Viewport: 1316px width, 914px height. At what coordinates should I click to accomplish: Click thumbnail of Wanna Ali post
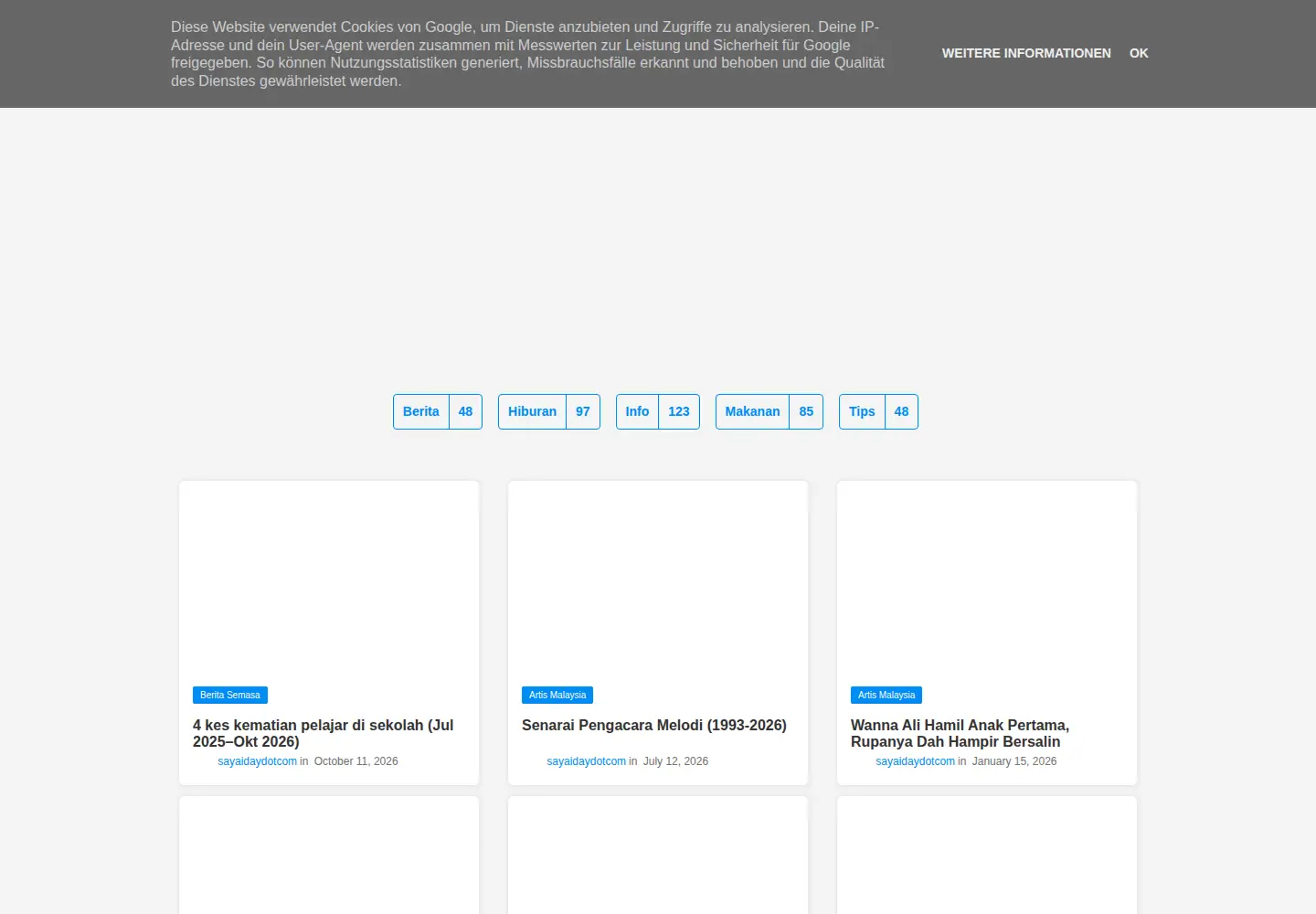987,581
